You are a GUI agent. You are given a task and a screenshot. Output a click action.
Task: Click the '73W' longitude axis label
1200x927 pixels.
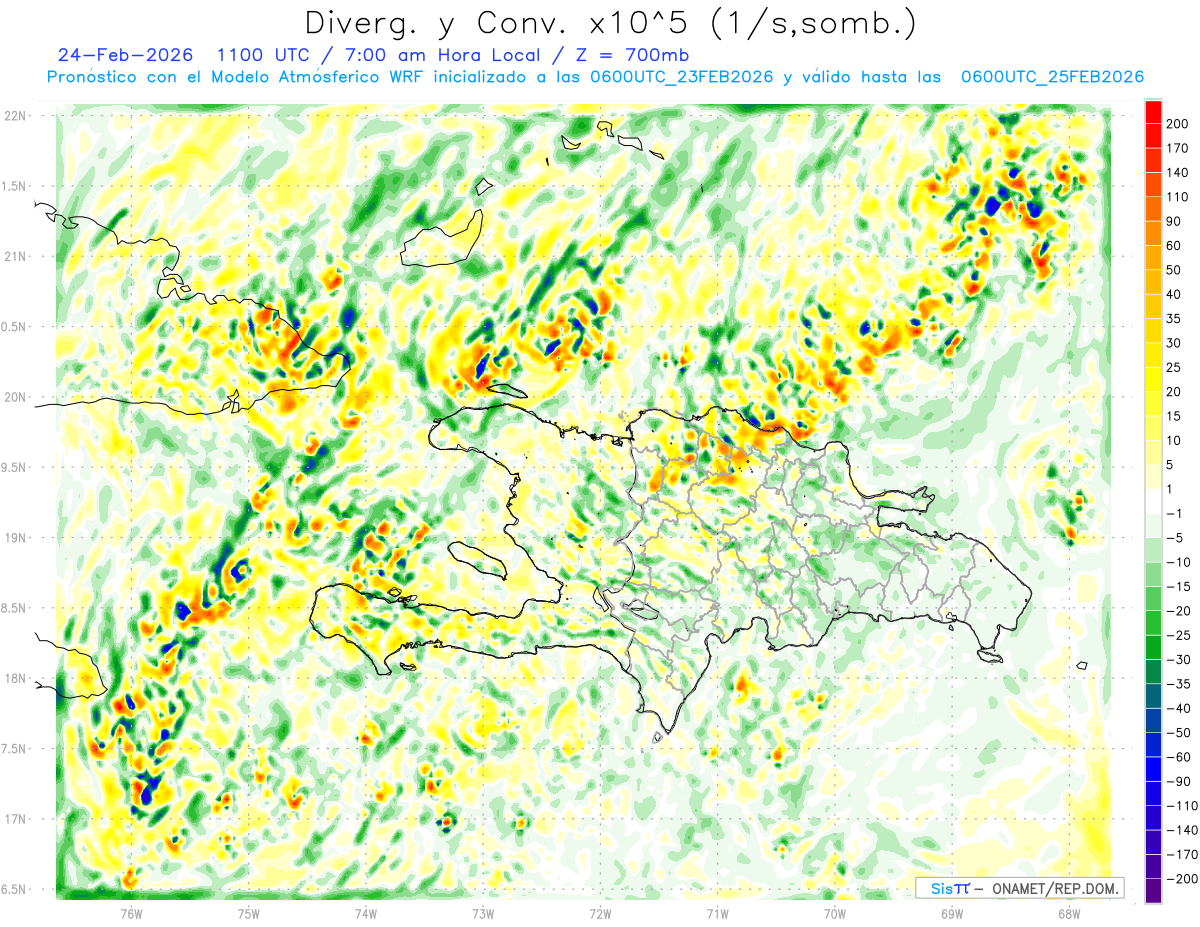point(483,913)
